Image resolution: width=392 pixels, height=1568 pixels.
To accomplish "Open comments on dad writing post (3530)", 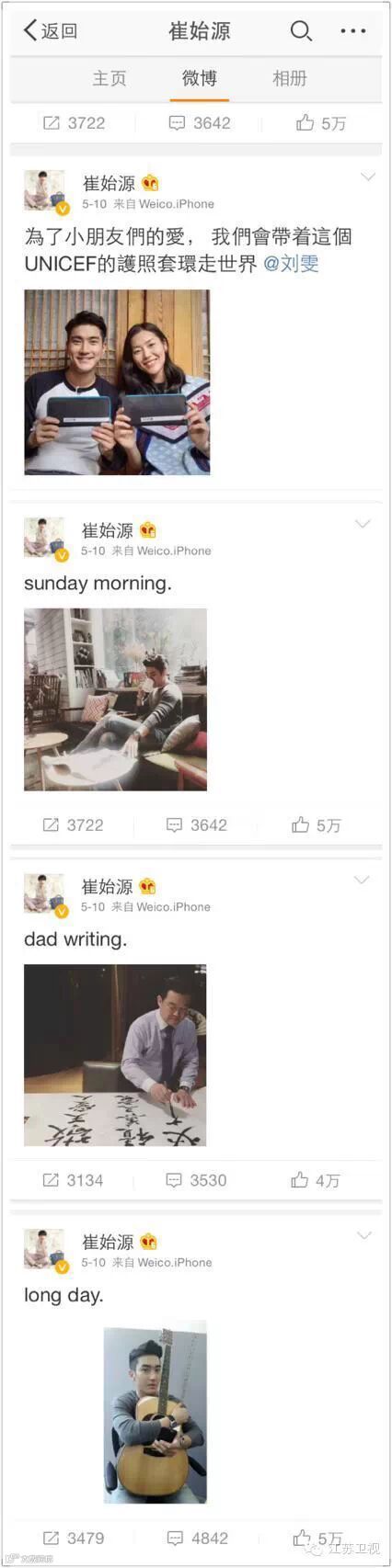I will tap(196, 1180).
